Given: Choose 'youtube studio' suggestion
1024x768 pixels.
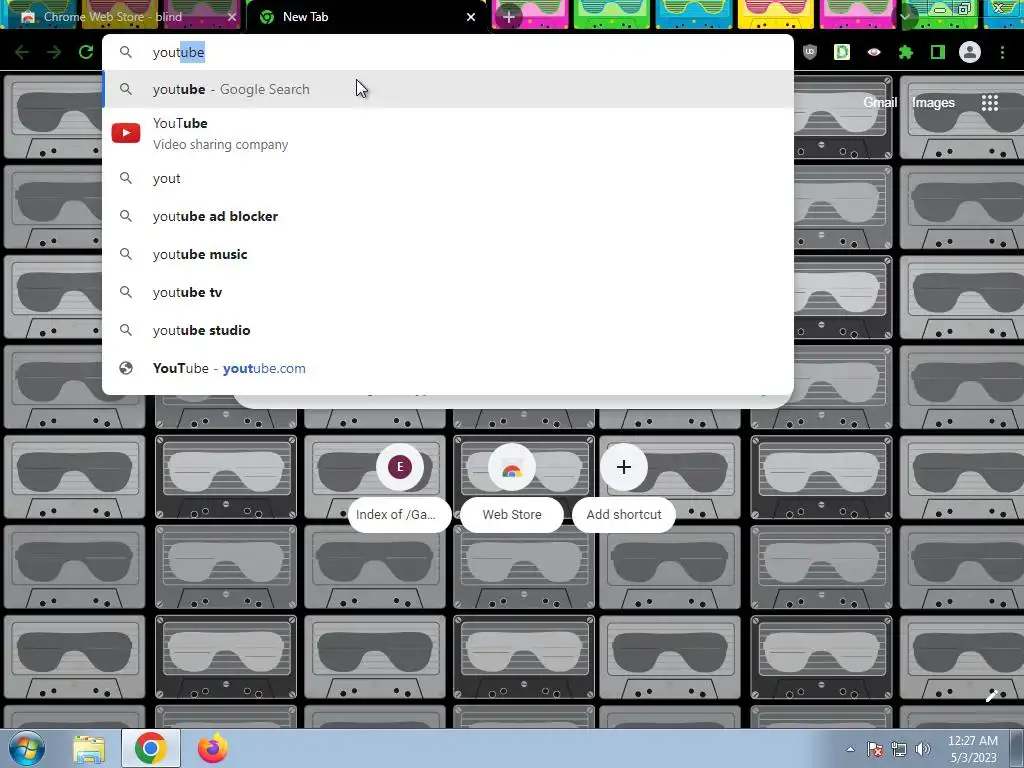Looking at the screenshot, I should click(x=448, y=330).
